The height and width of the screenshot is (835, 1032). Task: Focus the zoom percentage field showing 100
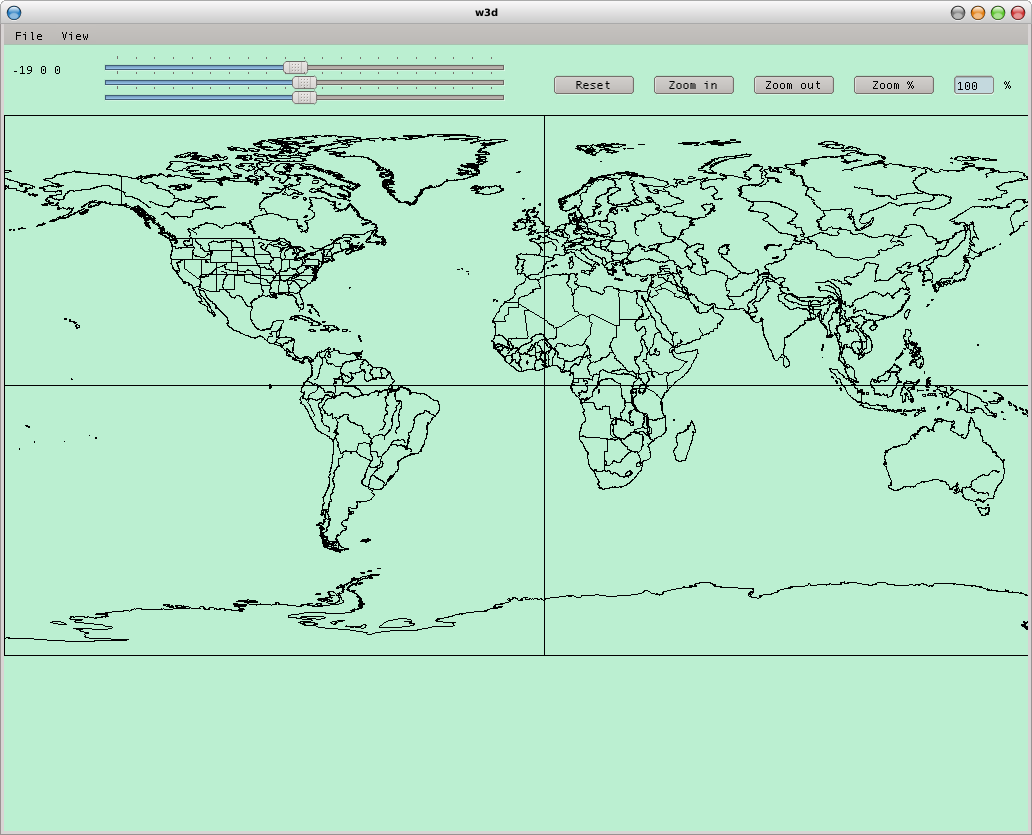[973, 86]
